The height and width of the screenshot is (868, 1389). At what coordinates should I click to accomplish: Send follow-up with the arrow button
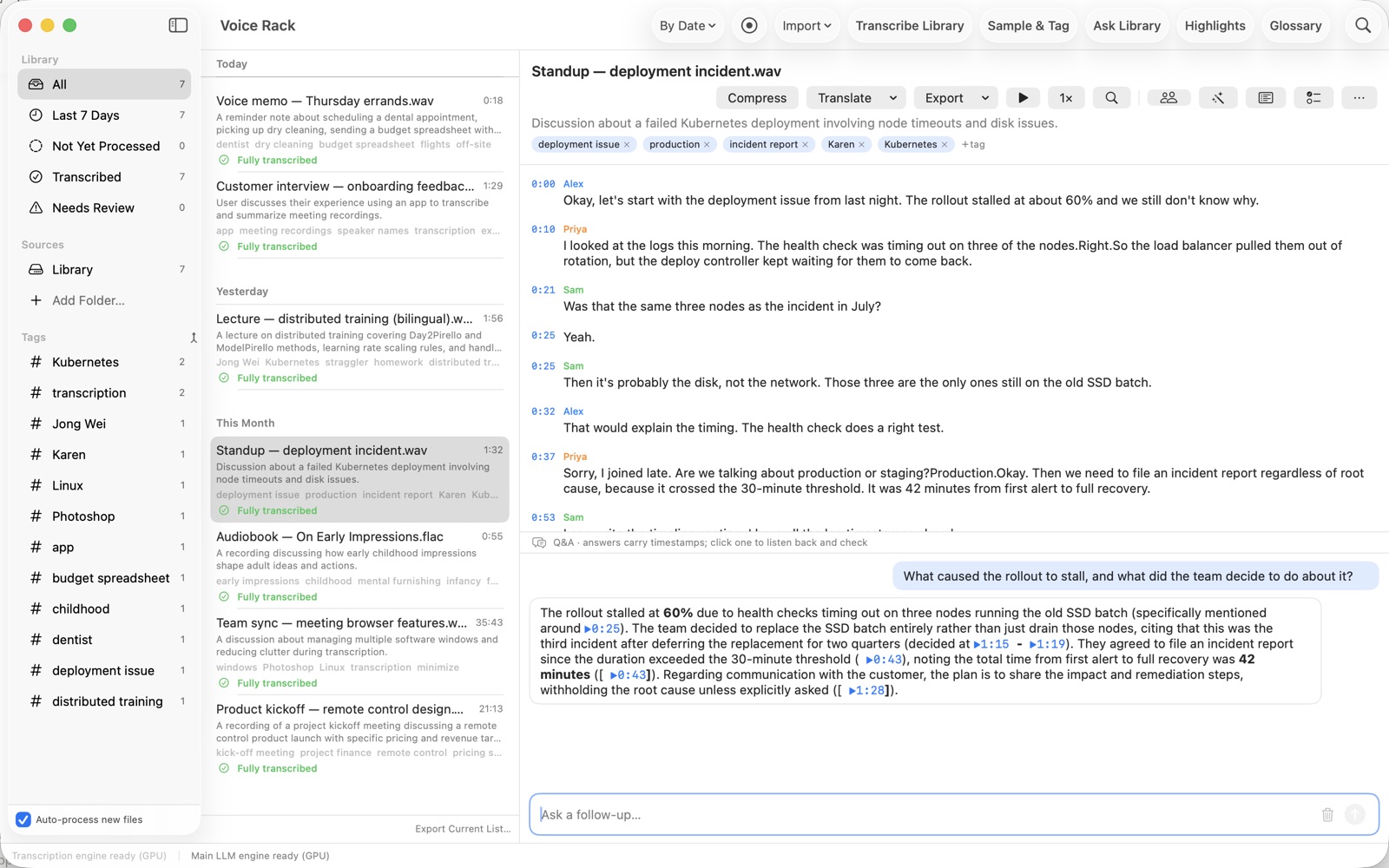click(1354, 814)
